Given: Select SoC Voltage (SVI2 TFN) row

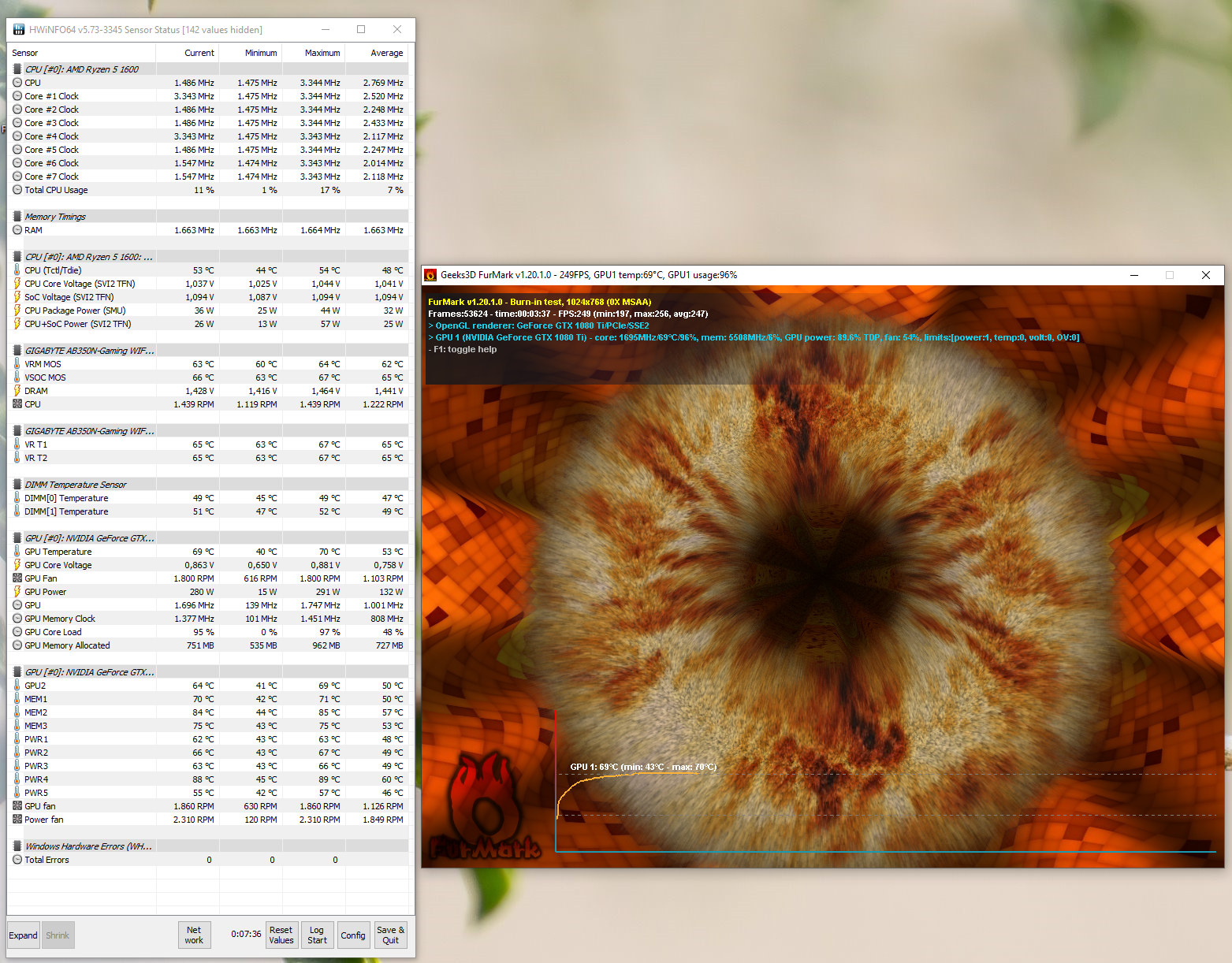Looking at the screenshot, I should [x=208, y=297].
